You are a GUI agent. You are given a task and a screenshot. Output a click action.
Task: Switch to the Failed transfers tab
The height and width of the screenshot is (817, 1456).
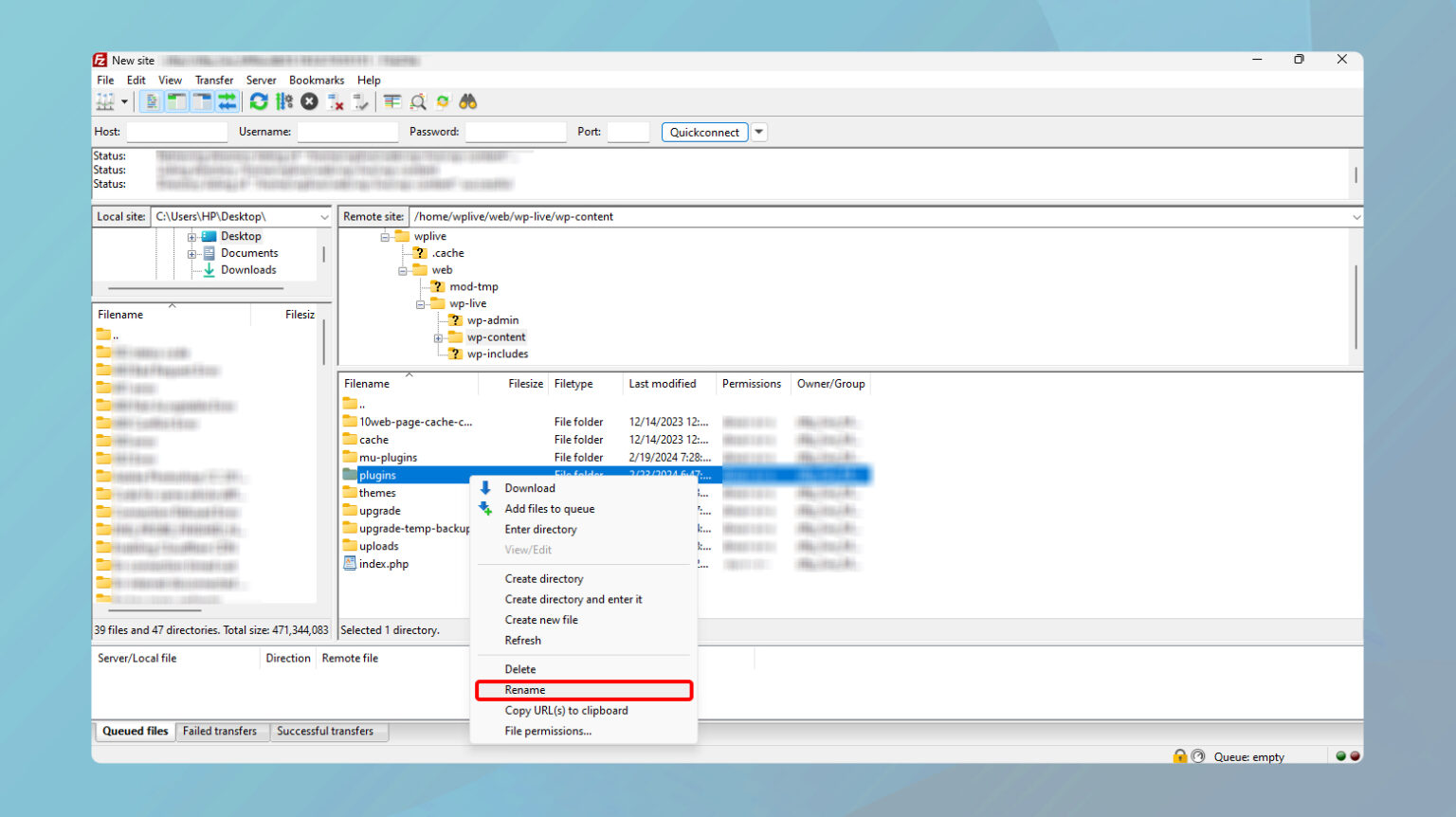pos(220,732)
